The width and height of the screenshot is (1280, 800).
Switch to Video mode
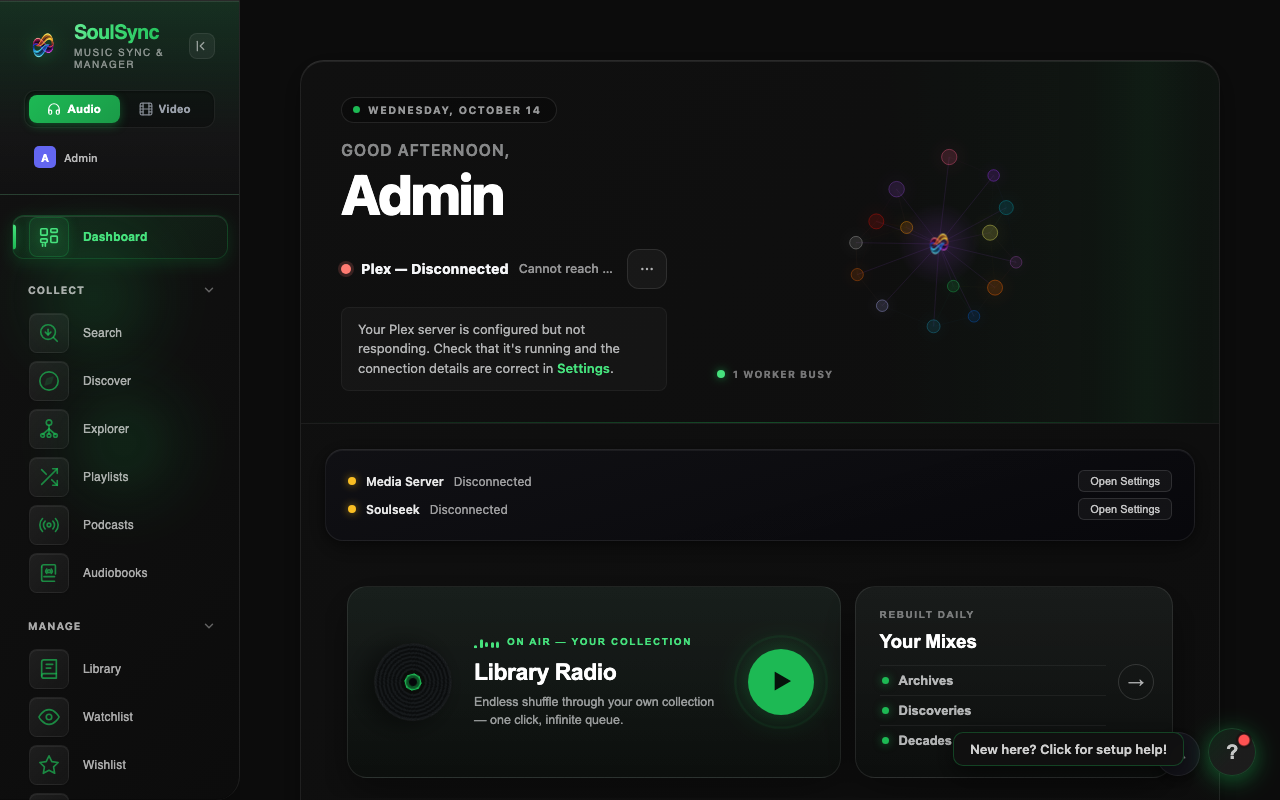pos(165,109)
